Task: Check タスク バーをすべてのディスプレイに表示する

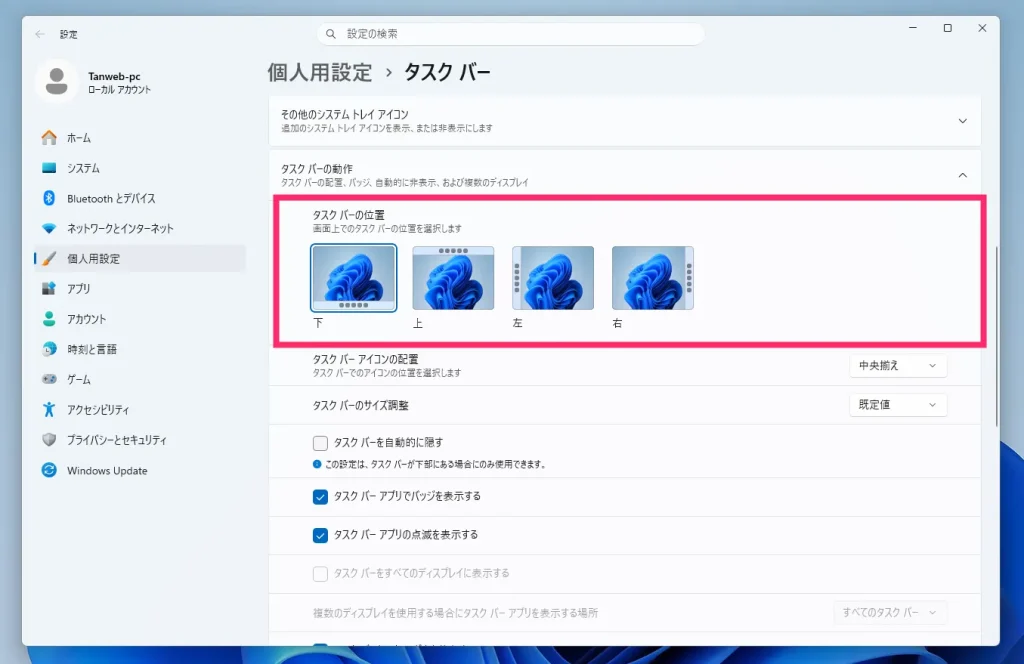Action: coord(320,574)
